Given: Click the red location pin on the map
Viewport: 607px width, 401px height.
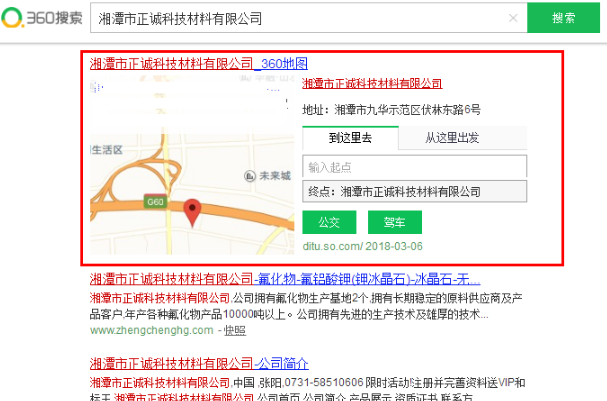Looking at the screenshot, I should coord(192,213).
